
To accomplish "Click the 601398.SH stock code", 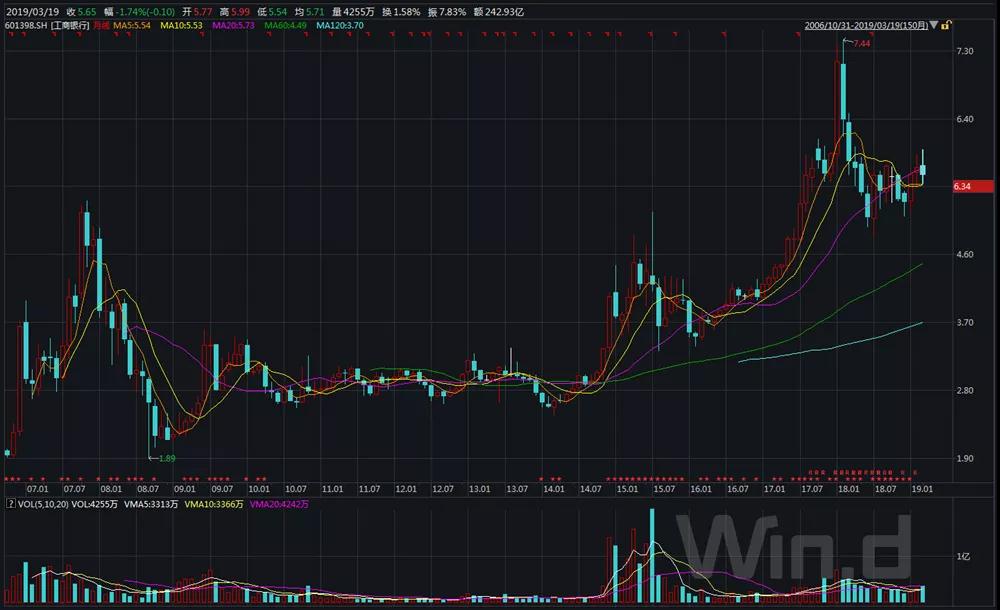I will point(25,24).
